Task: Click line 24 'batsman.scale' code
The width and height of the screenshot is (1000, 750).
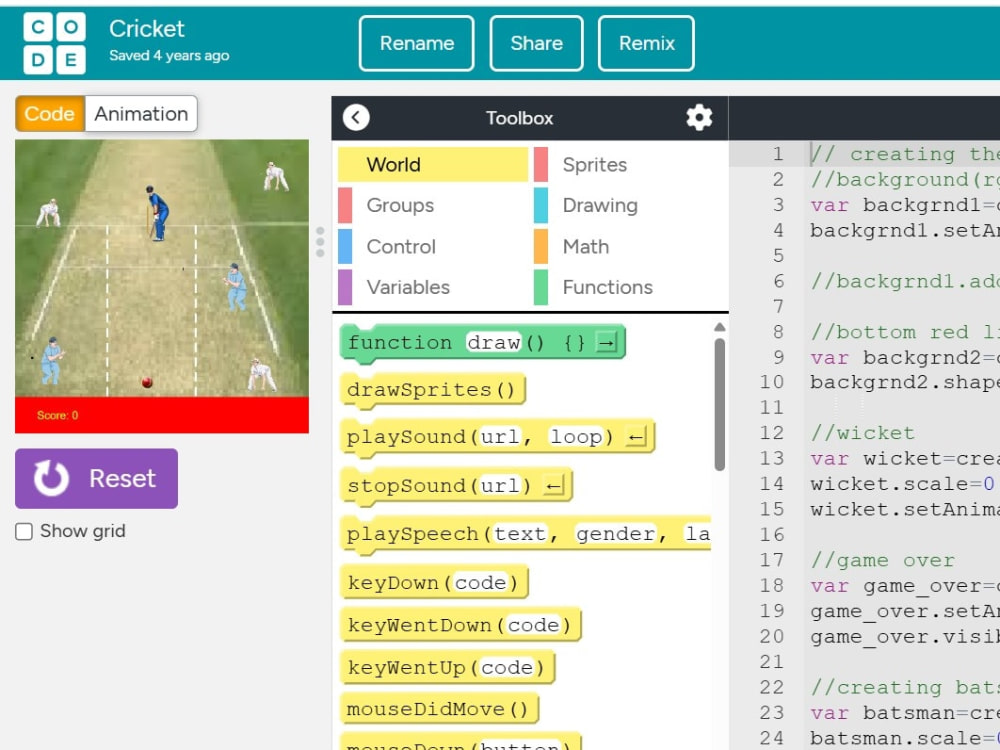Action: [905, 739]
